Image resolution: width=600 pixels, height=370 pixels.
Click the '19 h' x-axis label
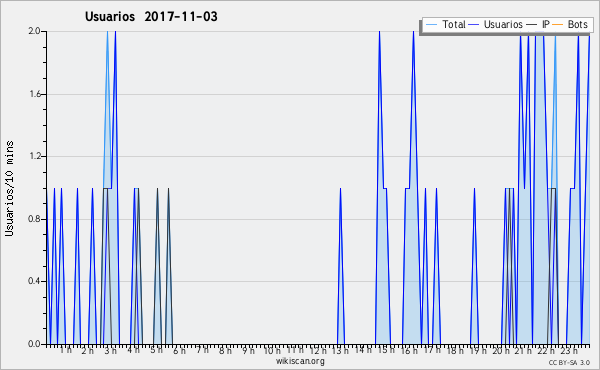(478, 350)
